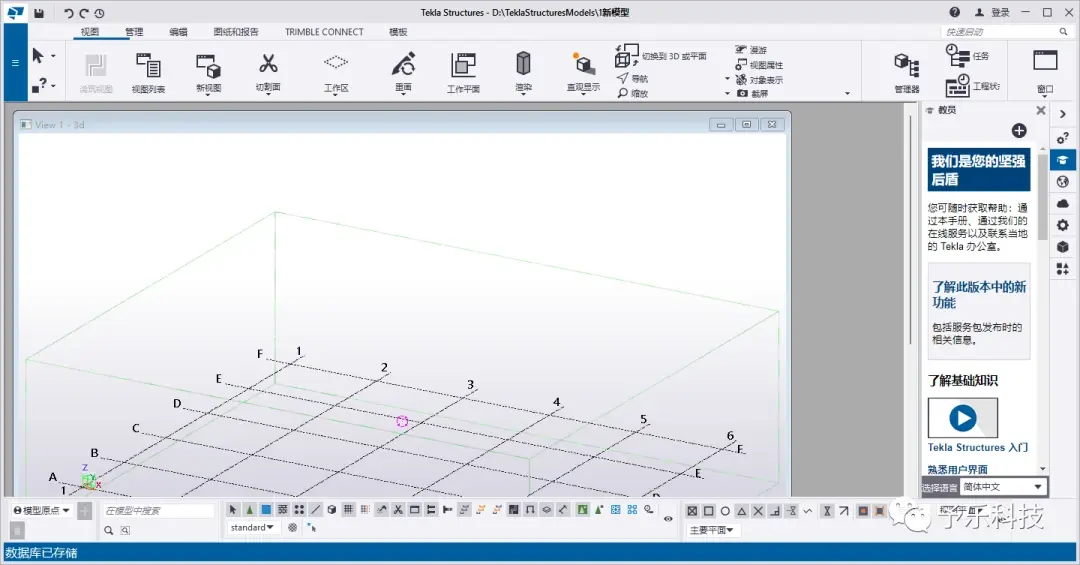Open the 管理器 organizer
The width and height of the screenshot is (1080, 565).
tap(906, 72)
